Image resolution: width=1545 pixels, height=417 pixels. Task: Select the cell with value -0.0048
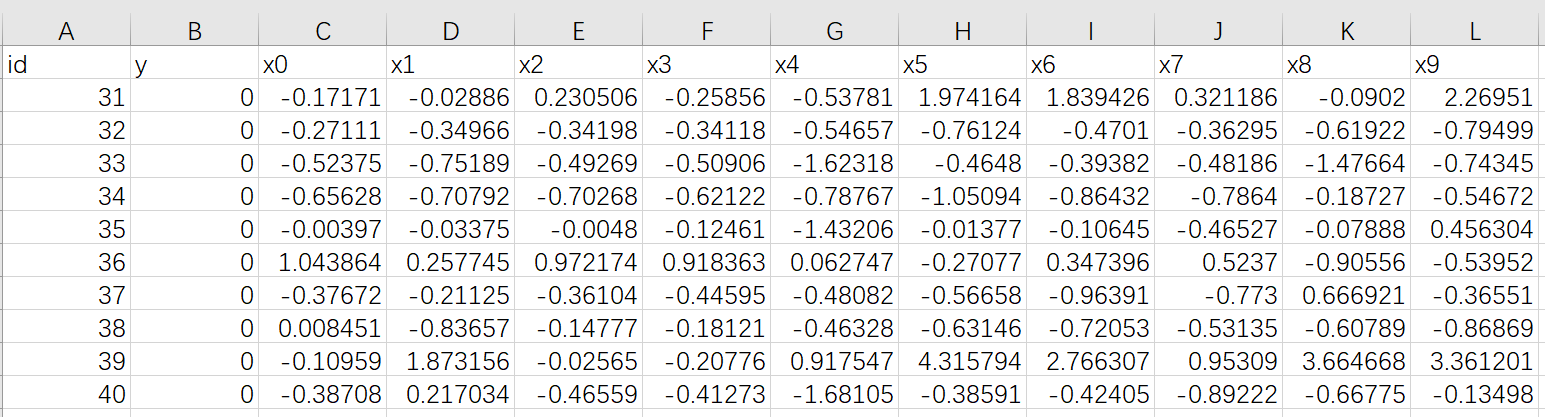coord(578,230)
